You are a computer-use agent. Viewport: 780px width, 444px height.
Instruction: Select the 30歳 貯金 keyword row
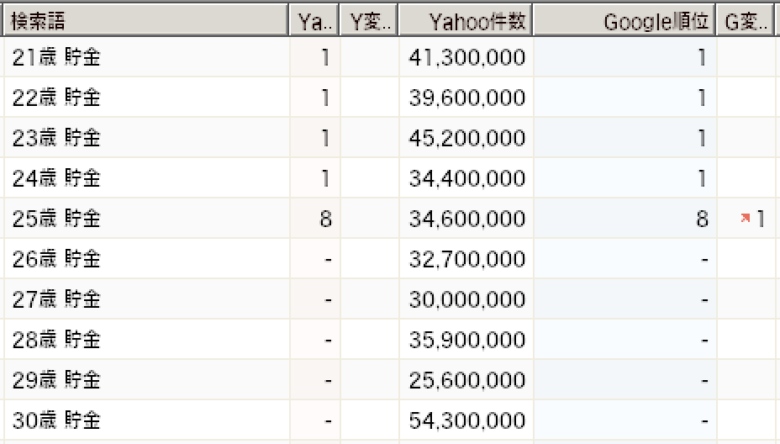[390, 420]
